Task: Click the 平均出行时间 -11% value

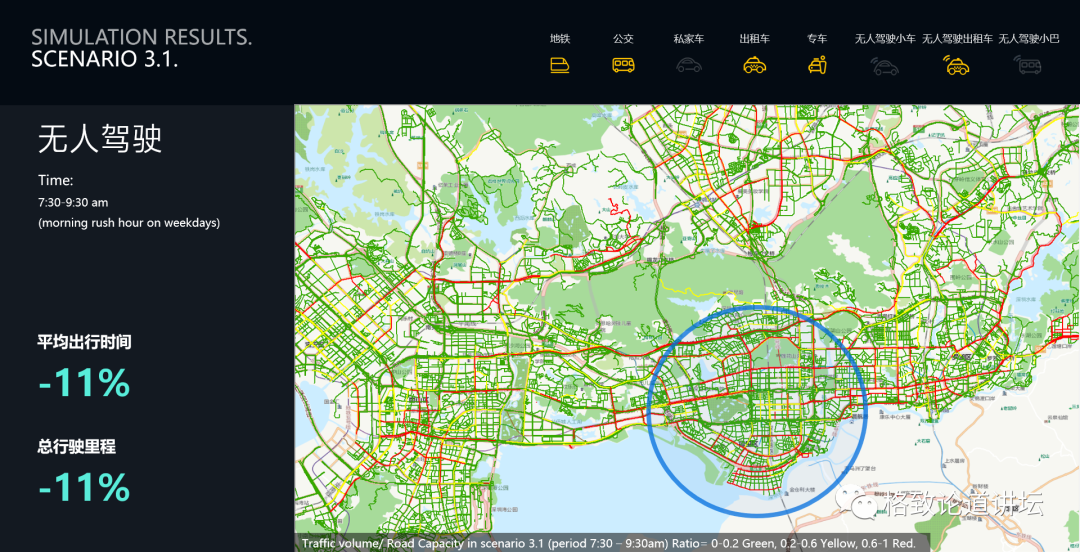Action: click(x=84, y=383)
